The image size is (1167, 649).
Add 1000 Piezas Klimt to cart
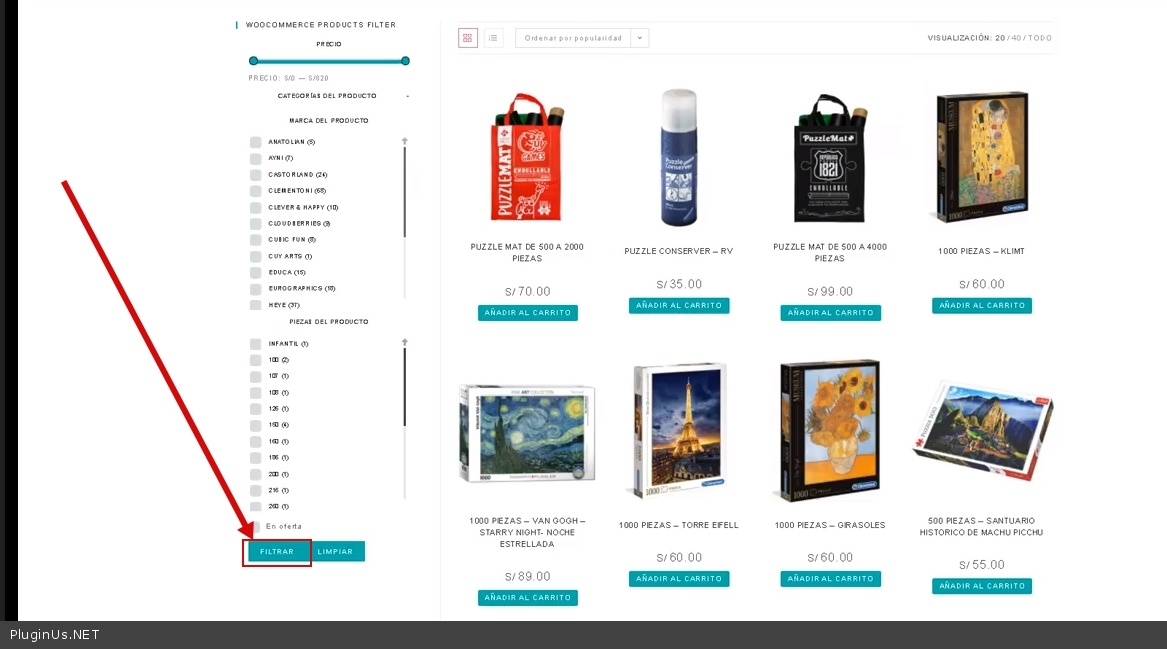click(981, 306)
